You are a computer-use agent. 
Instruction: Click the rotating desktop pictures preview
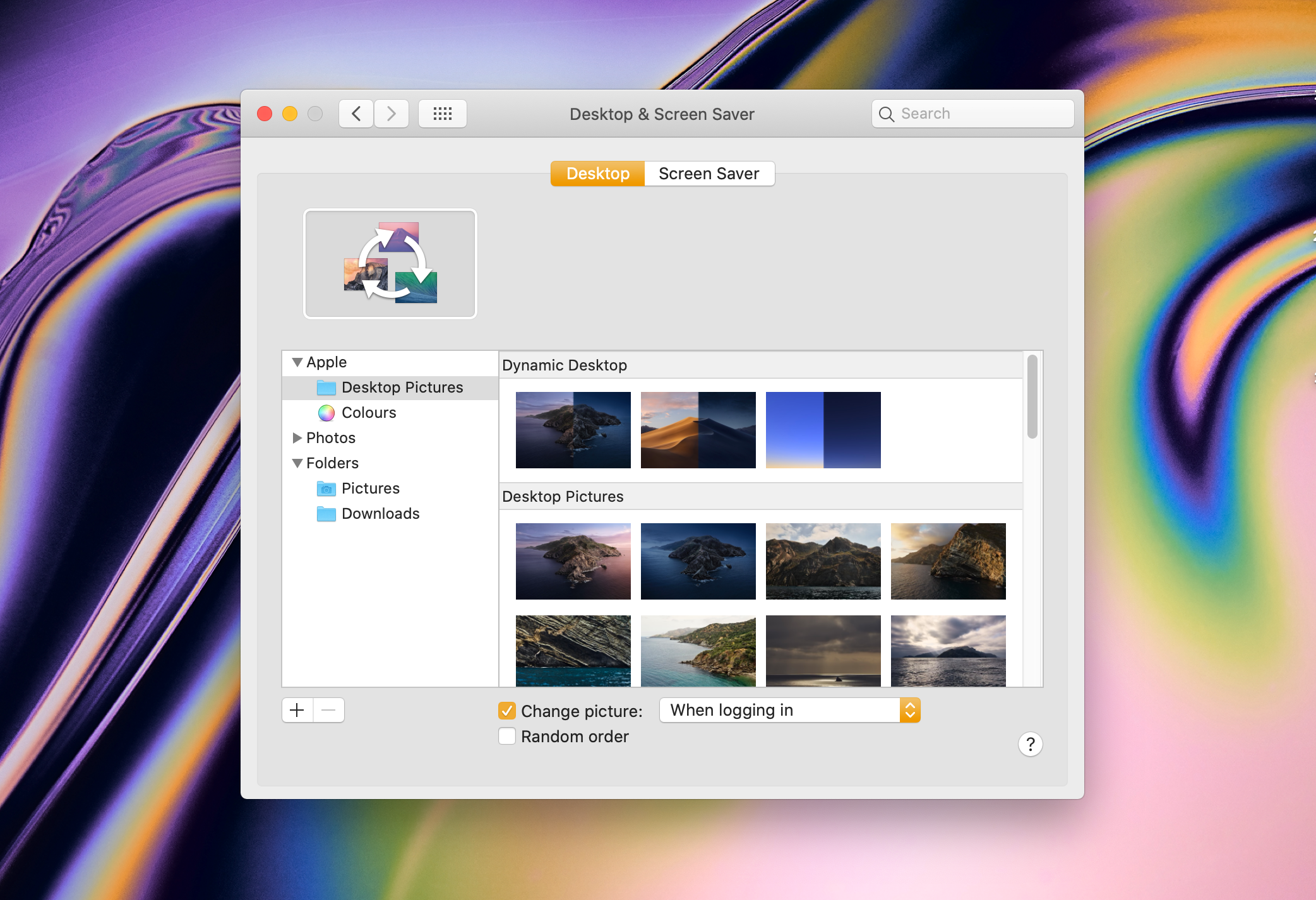tap(390, 263)
